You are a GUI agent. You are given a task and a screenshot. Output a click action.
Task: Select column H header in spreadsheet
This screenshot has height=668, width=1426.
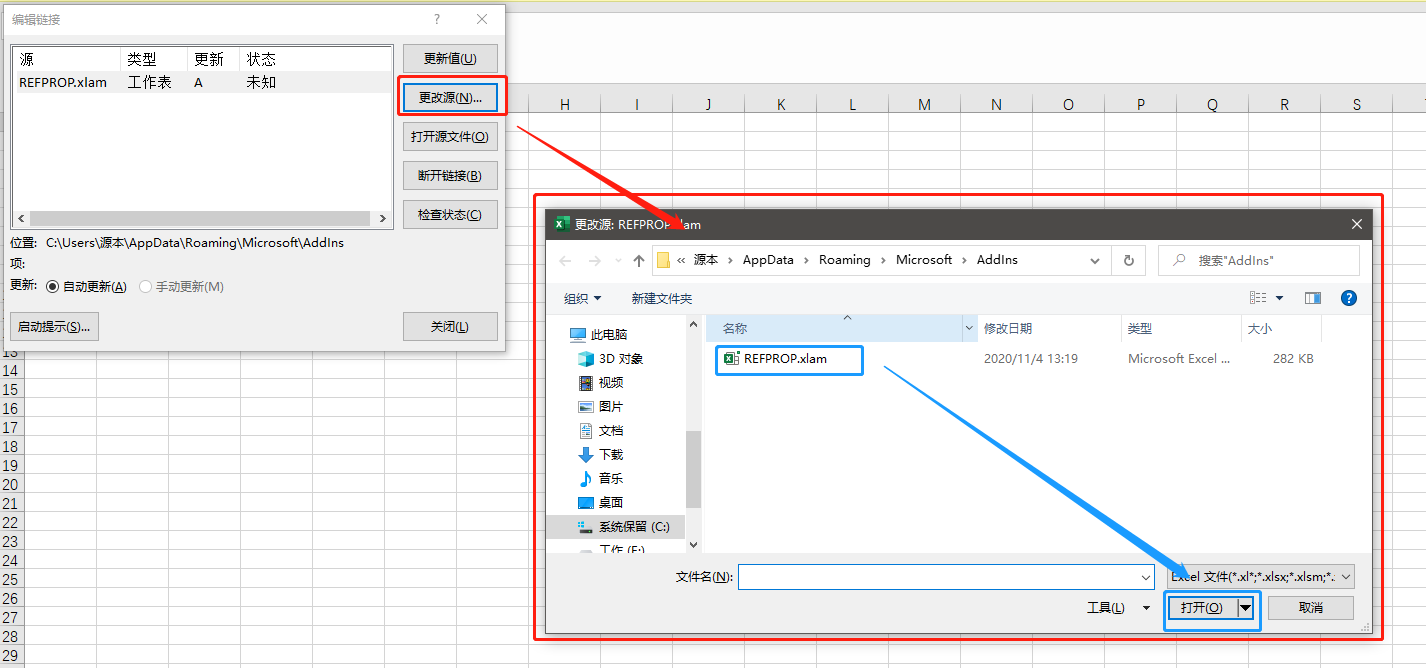coord(565,104)
